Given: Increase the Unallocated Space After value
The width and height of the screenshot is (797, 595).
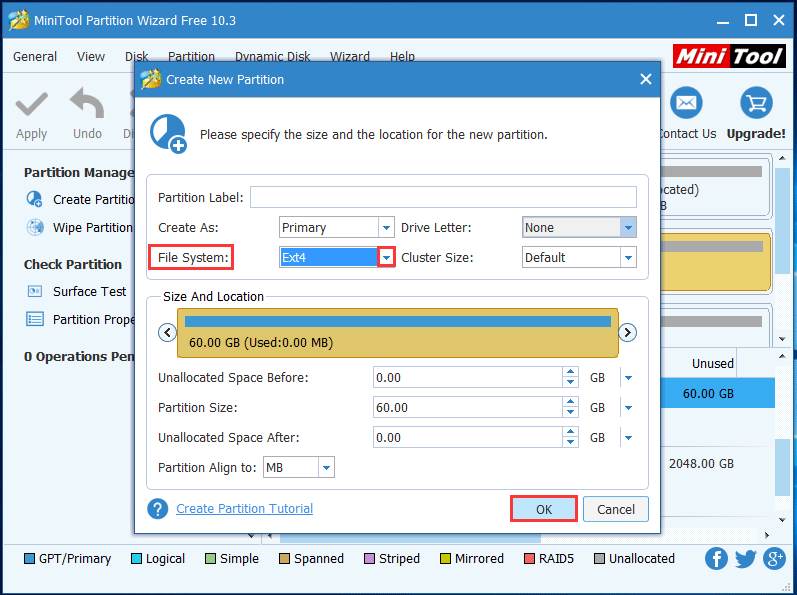Looking at the screenshot, I should pyautogui.click(x=570, y=432).
